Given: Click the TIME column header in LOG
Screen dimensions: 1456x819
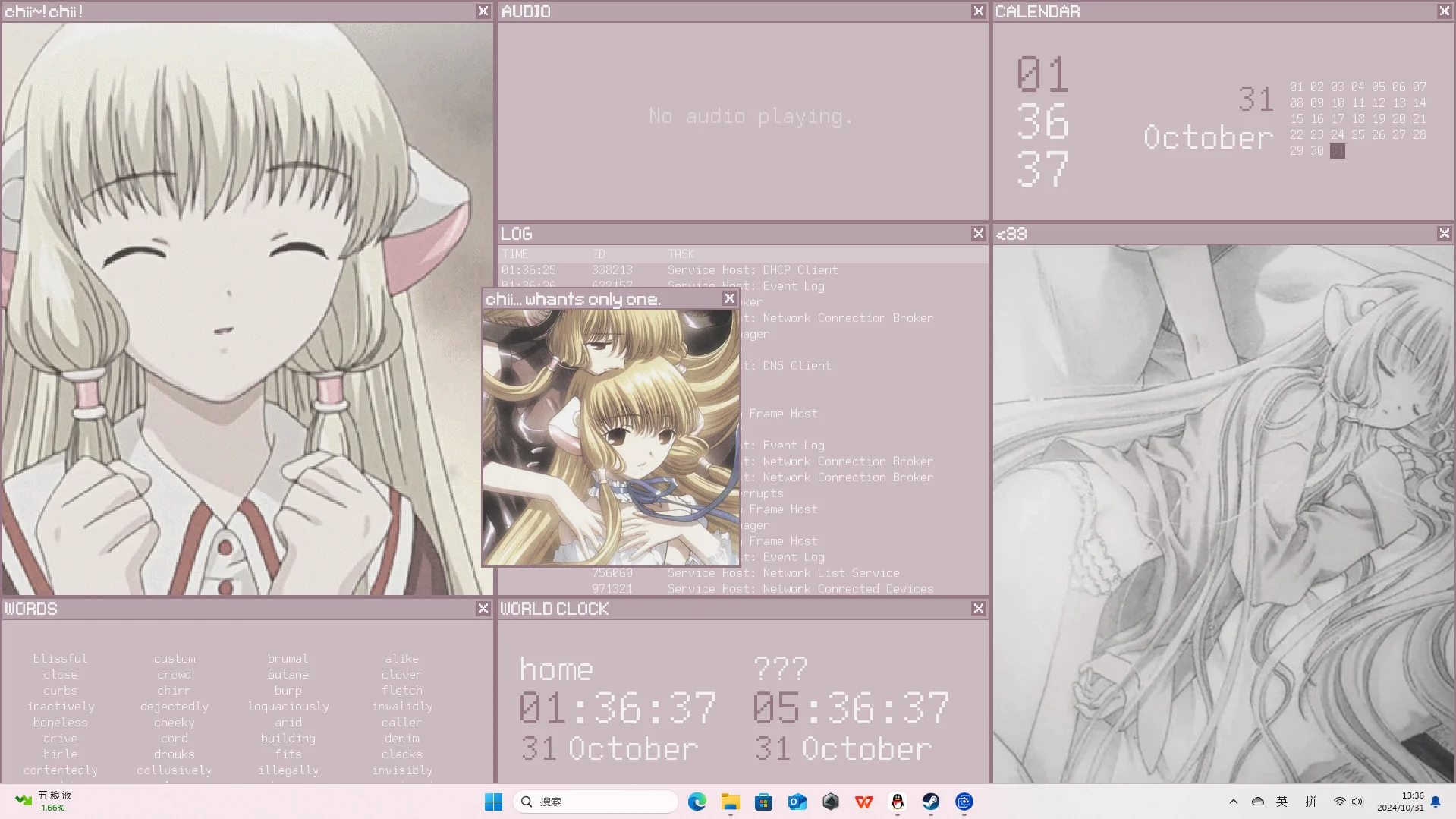Looking at the screenshot, I should (514, 254).
